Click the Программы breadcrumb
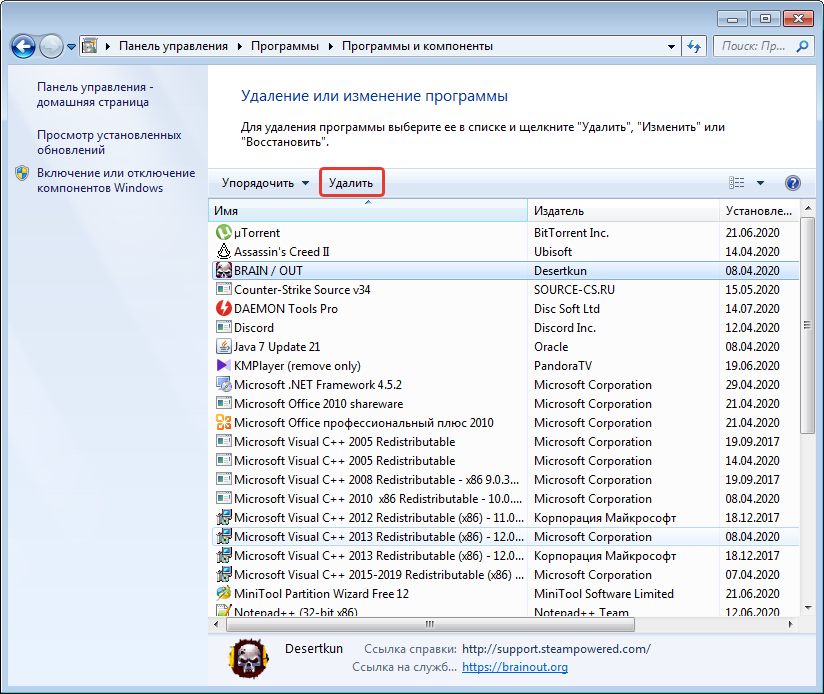The image size is (824, 694). [x=285, y=46]
